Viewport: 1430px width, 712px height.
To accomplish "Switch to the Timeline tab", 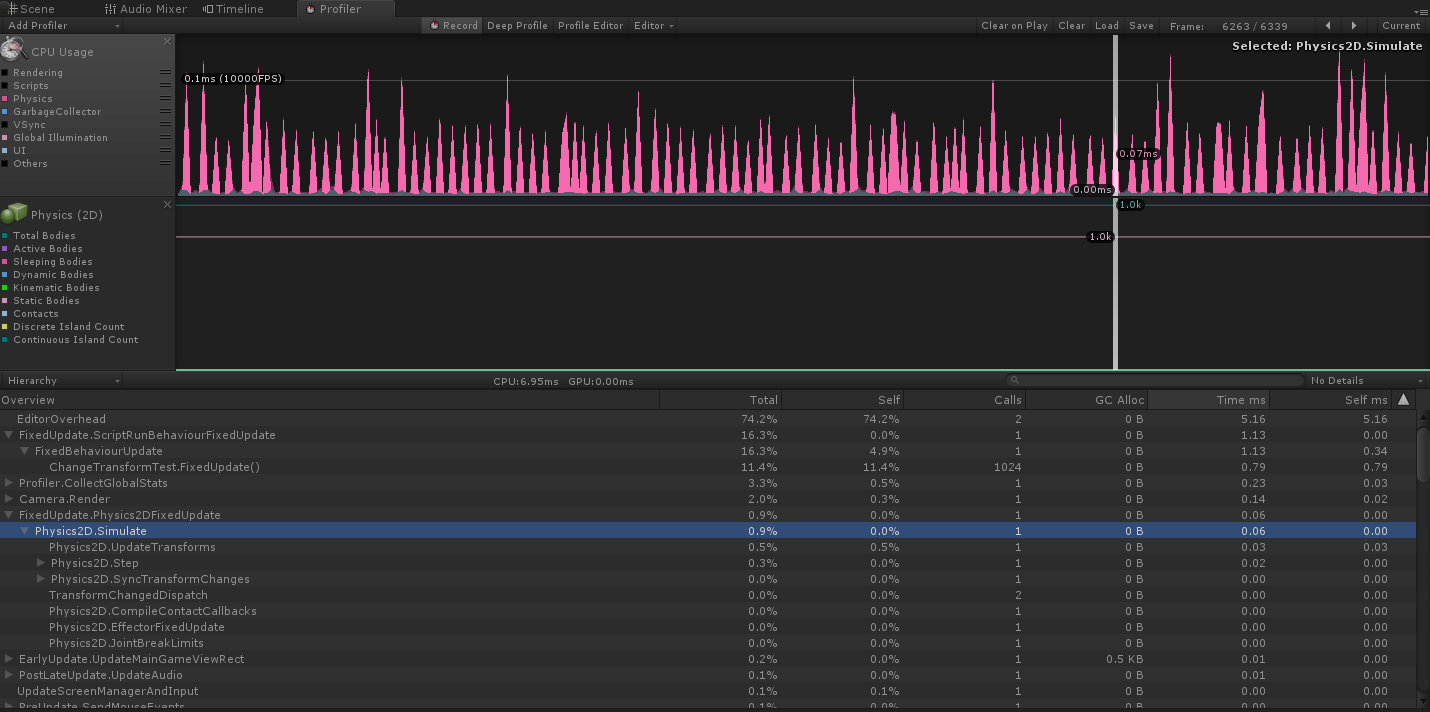I will pos(234,9).
